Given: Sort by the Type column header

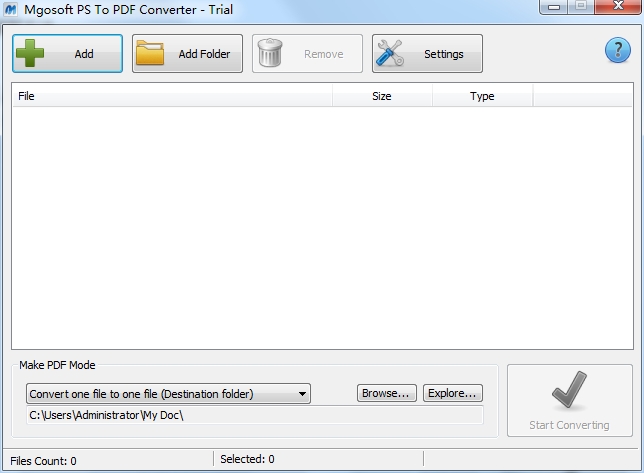Looking at the screenshot, I should pyautogui.click(x=482, y=96).
